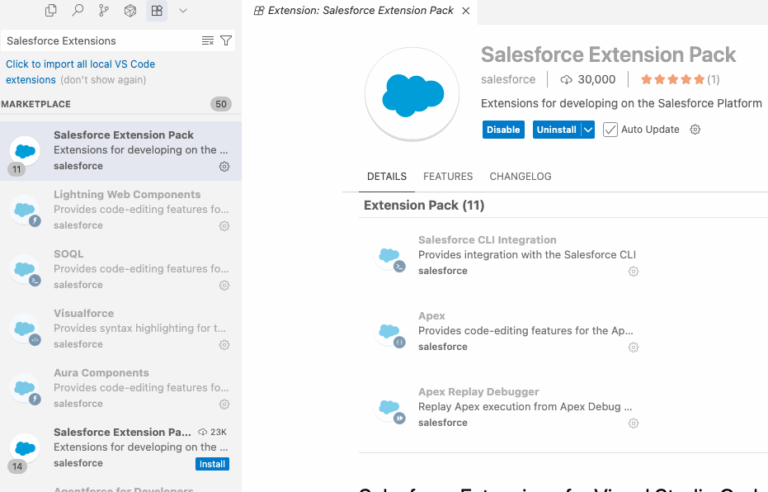The width and height of the screenshot is (768, 492).
Task: Uninstall the Salesforce Extension Pack
Action: (556, 130)
